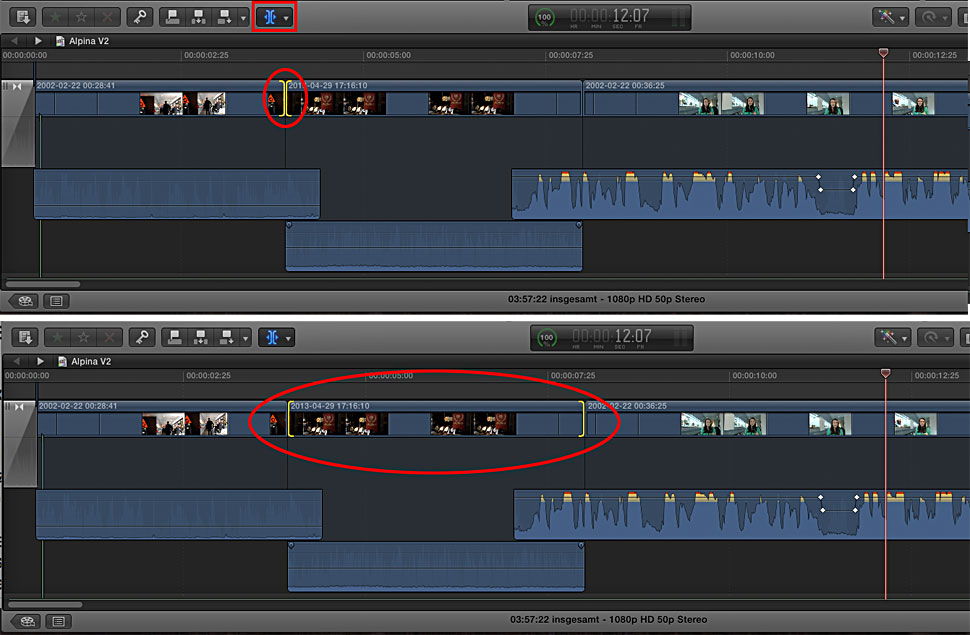Image resolution: width=970 pixels, height=635 pixels.
Task: Click the Enhancements magic wand, upper toolbar
Action: click(886, 17)
